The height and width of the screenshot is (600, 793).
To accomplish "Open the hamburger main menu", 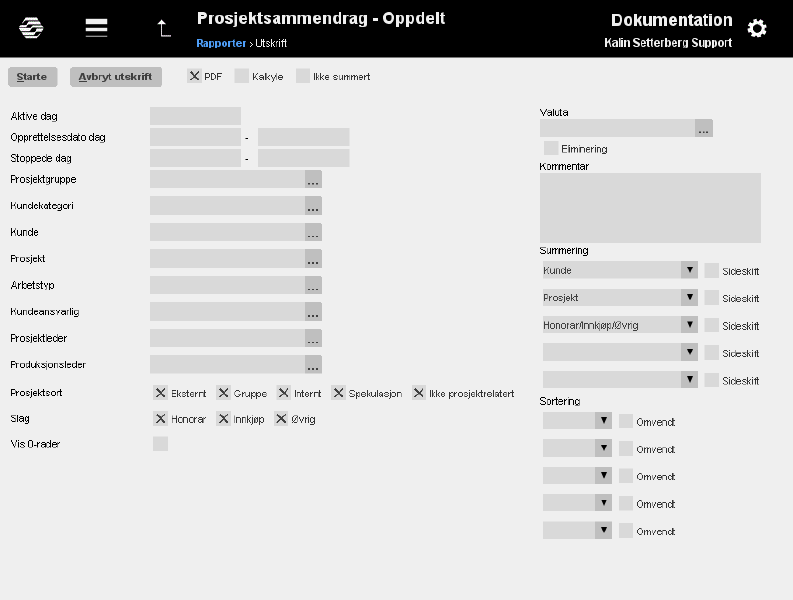I will (x=96, y=27).
